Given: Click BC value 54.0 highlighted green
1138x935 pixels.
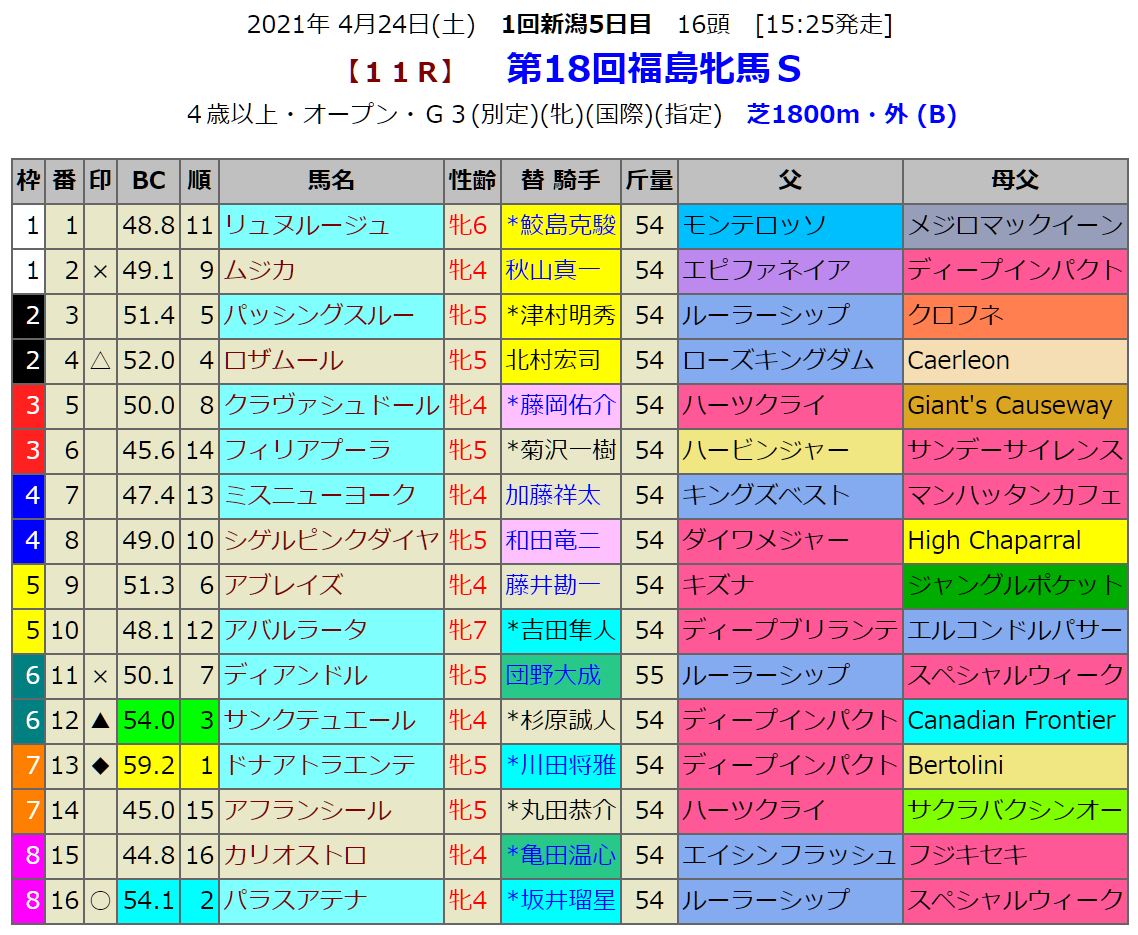Looking at the screenshot, I should coord(149,721).
